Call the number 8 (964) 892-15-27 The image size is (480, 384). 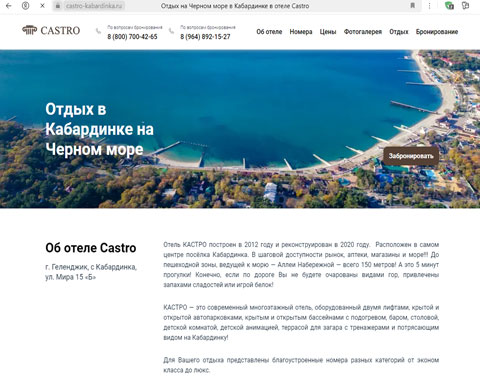[205, 37]
